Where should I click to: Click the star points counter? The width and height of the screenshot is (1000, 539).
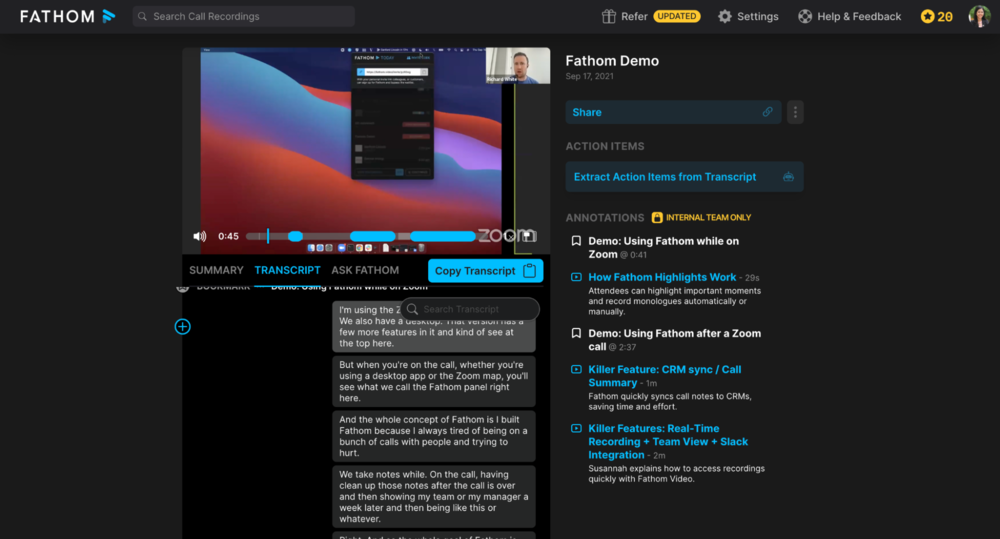[936, 17]
